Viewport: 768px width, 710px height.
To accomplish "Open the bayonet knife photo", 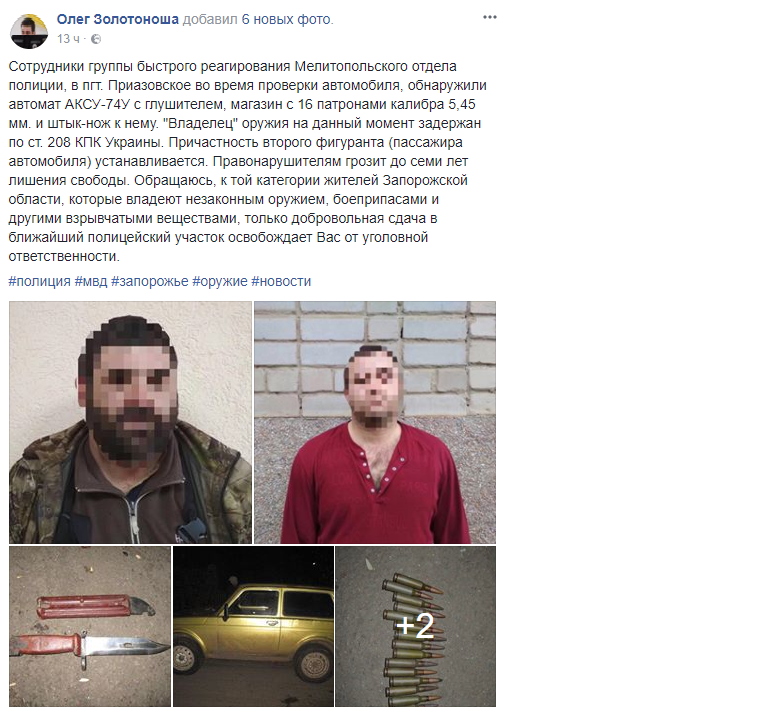I will point(90,626).
